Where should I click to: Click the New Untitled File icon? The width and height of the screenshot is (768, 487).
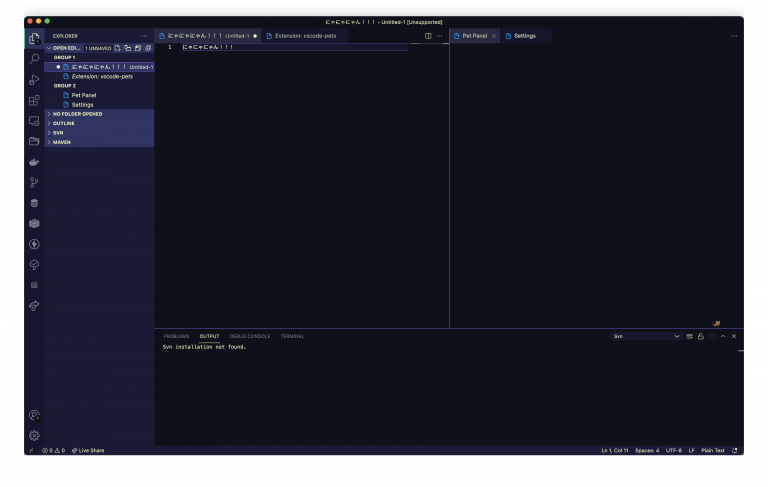[117, 48]
